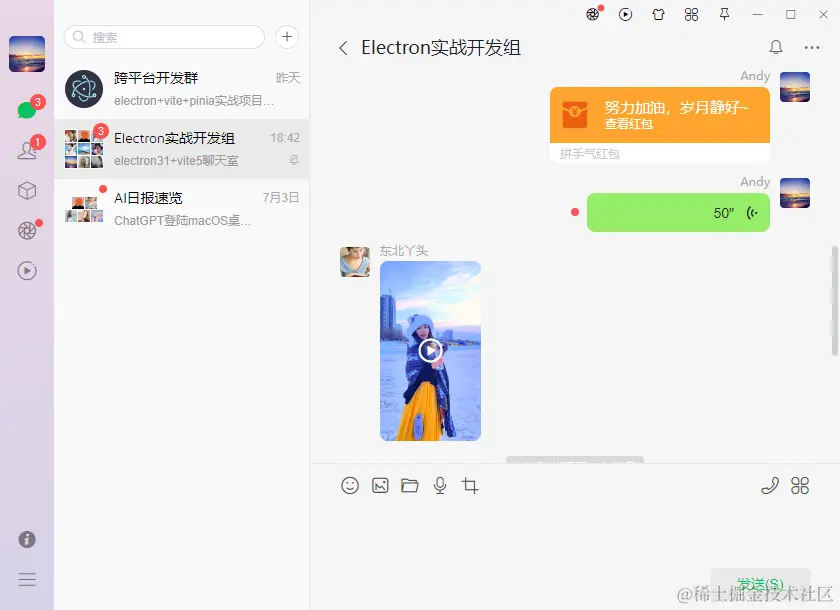Screen dimensions: 840x610
Task: Click the 发送(S) send button
Action: pyautogui.click(x=760, y=581)
